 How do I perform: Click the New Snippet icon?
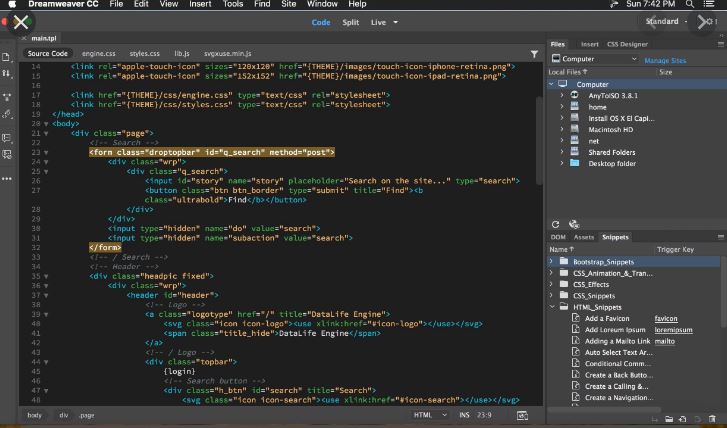(x=682, y=419)
